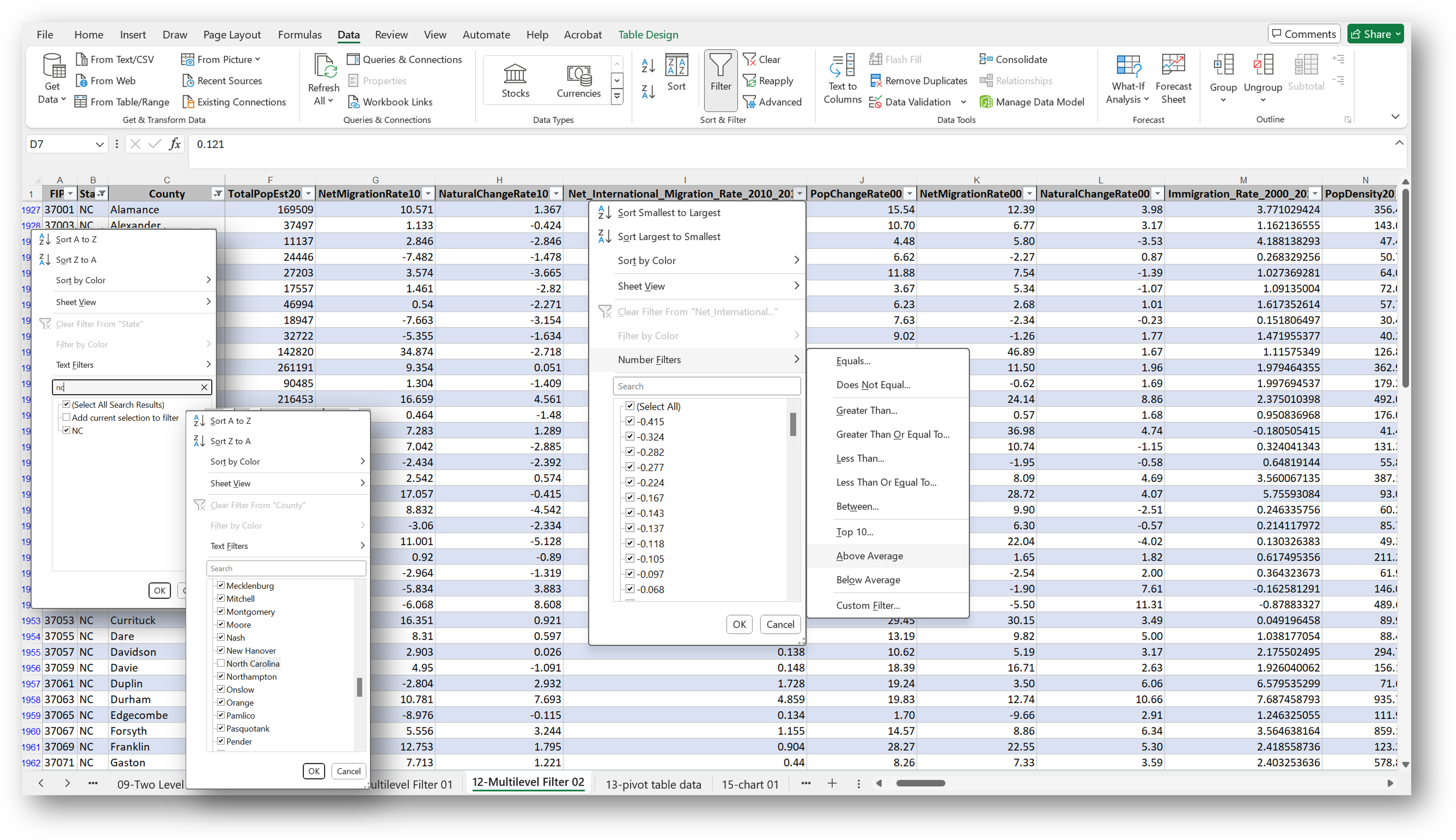Select Above Average from Number Filters
The image size is (1456, 840).
(869, 556)
